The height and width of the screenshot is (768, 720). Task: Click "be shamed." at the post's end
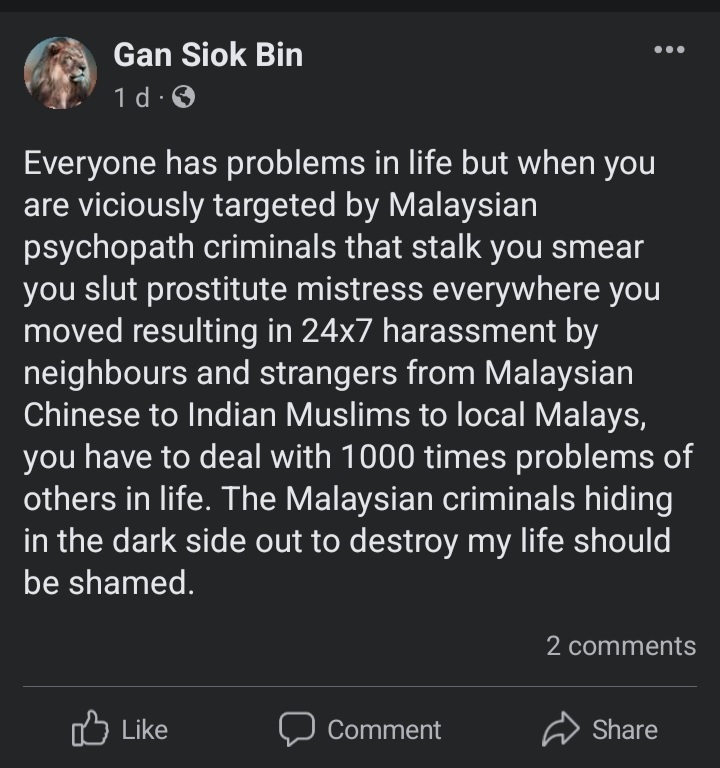point(109,583)
